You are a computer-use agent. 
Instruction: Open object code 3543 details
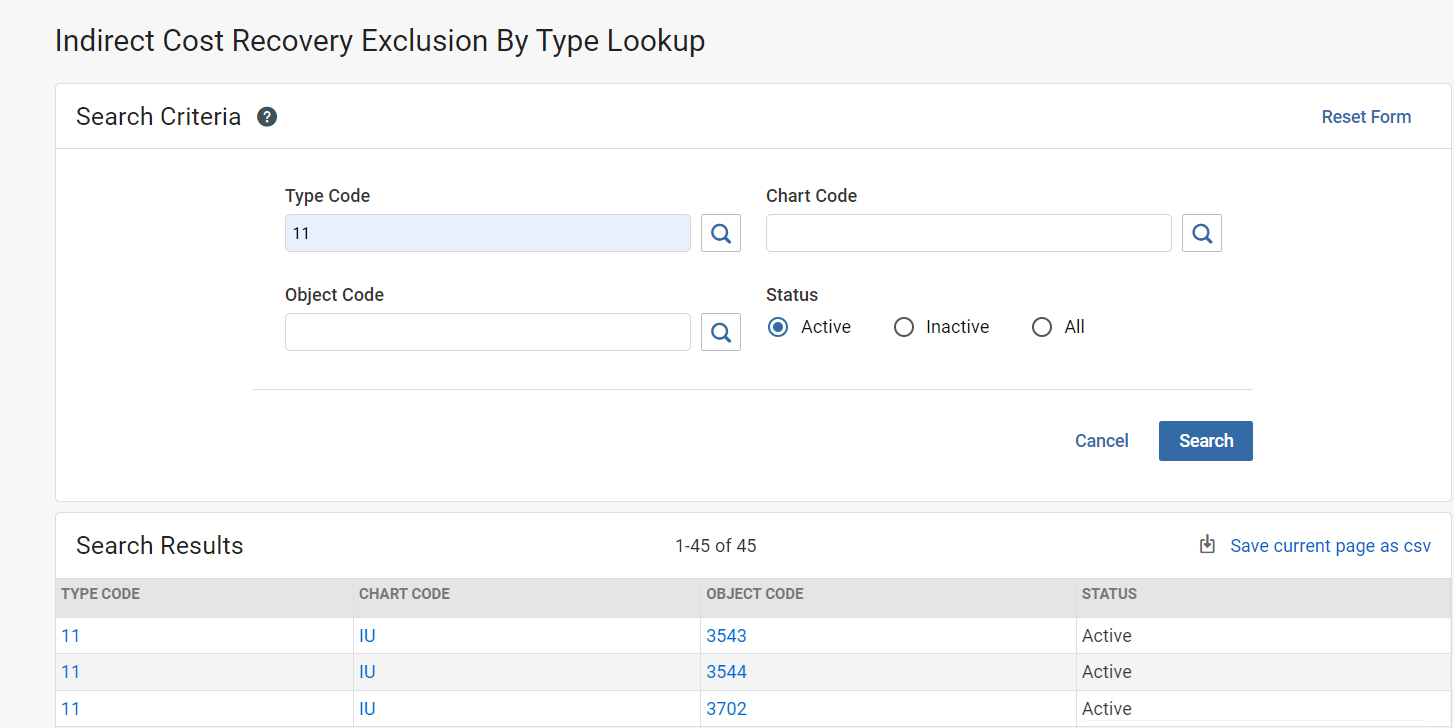coord(726,635)
